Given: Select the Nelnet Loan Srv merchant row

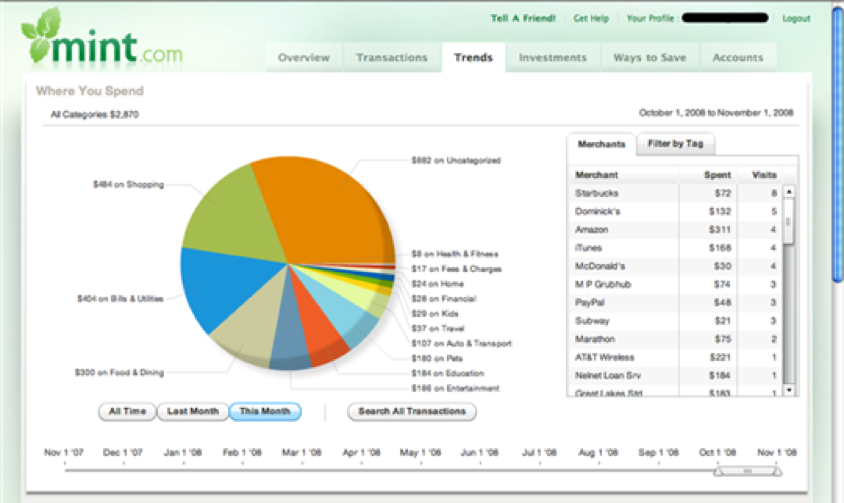Looking at the screenshot, I should click(676, 376).
